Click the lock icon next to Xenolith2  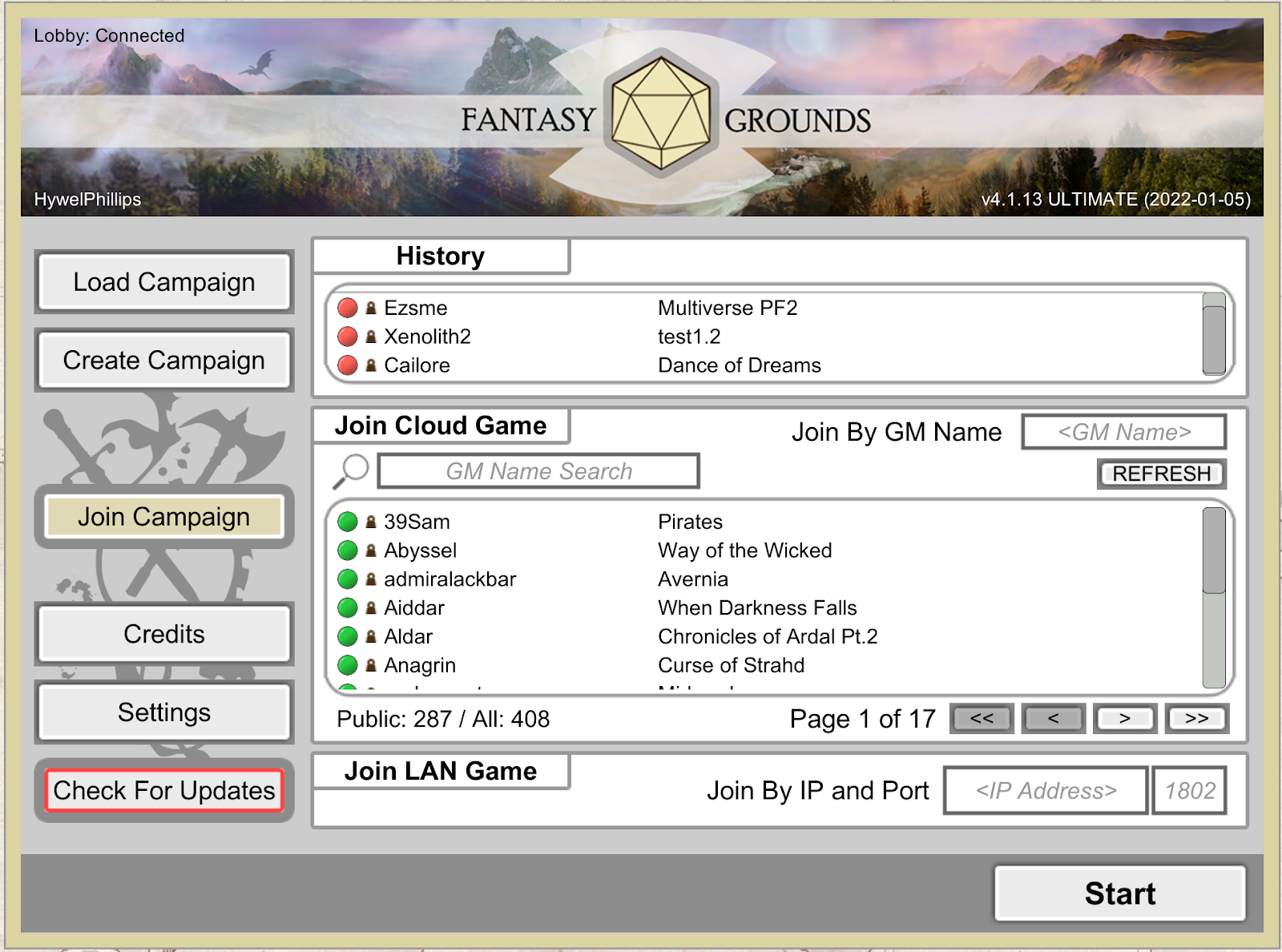point(371,337)
